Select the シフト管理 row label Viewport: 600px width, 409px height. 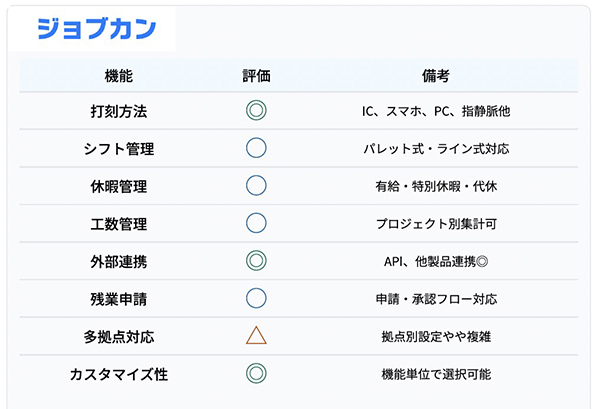118,148
